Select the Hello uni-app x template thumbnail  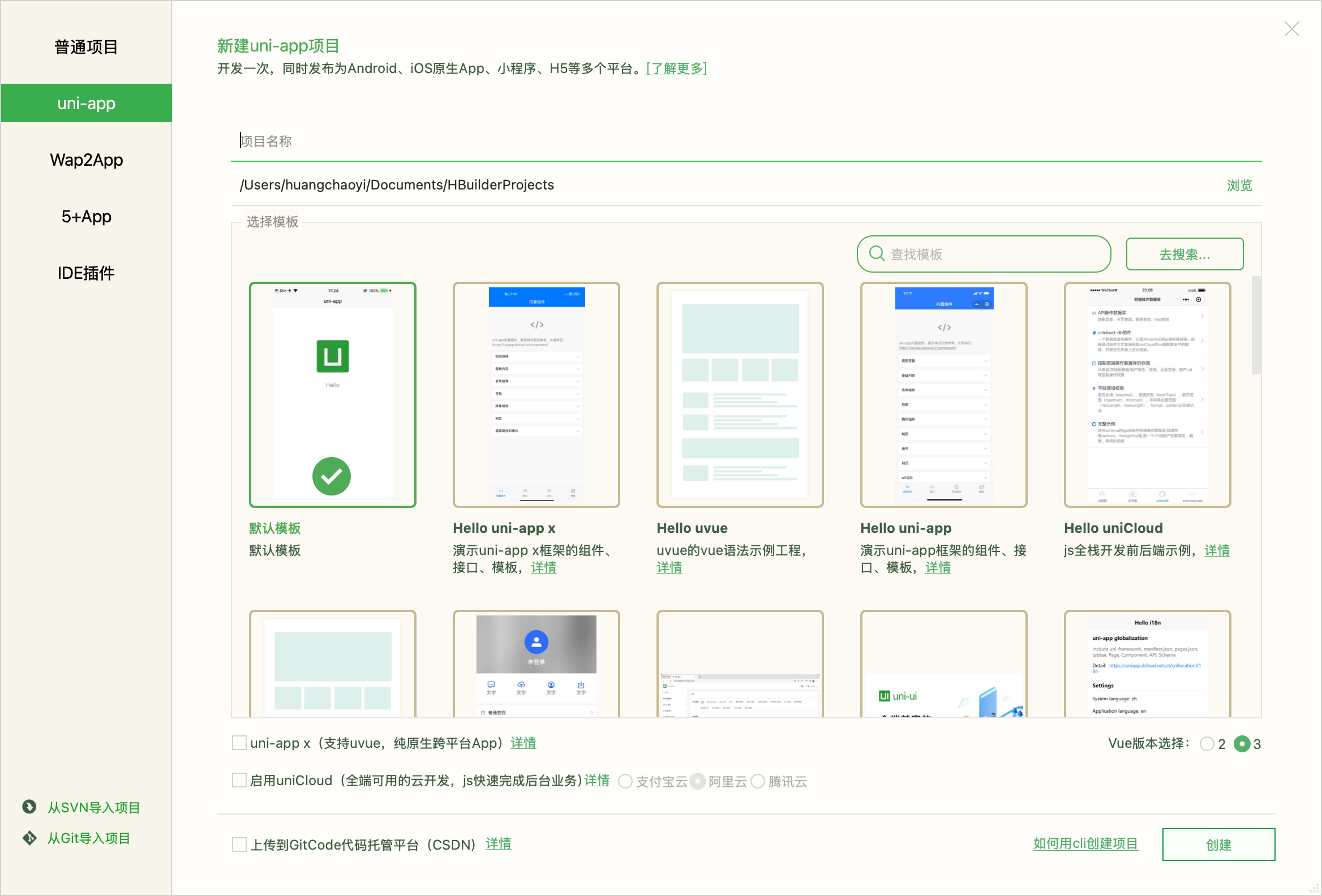(536, 395)
